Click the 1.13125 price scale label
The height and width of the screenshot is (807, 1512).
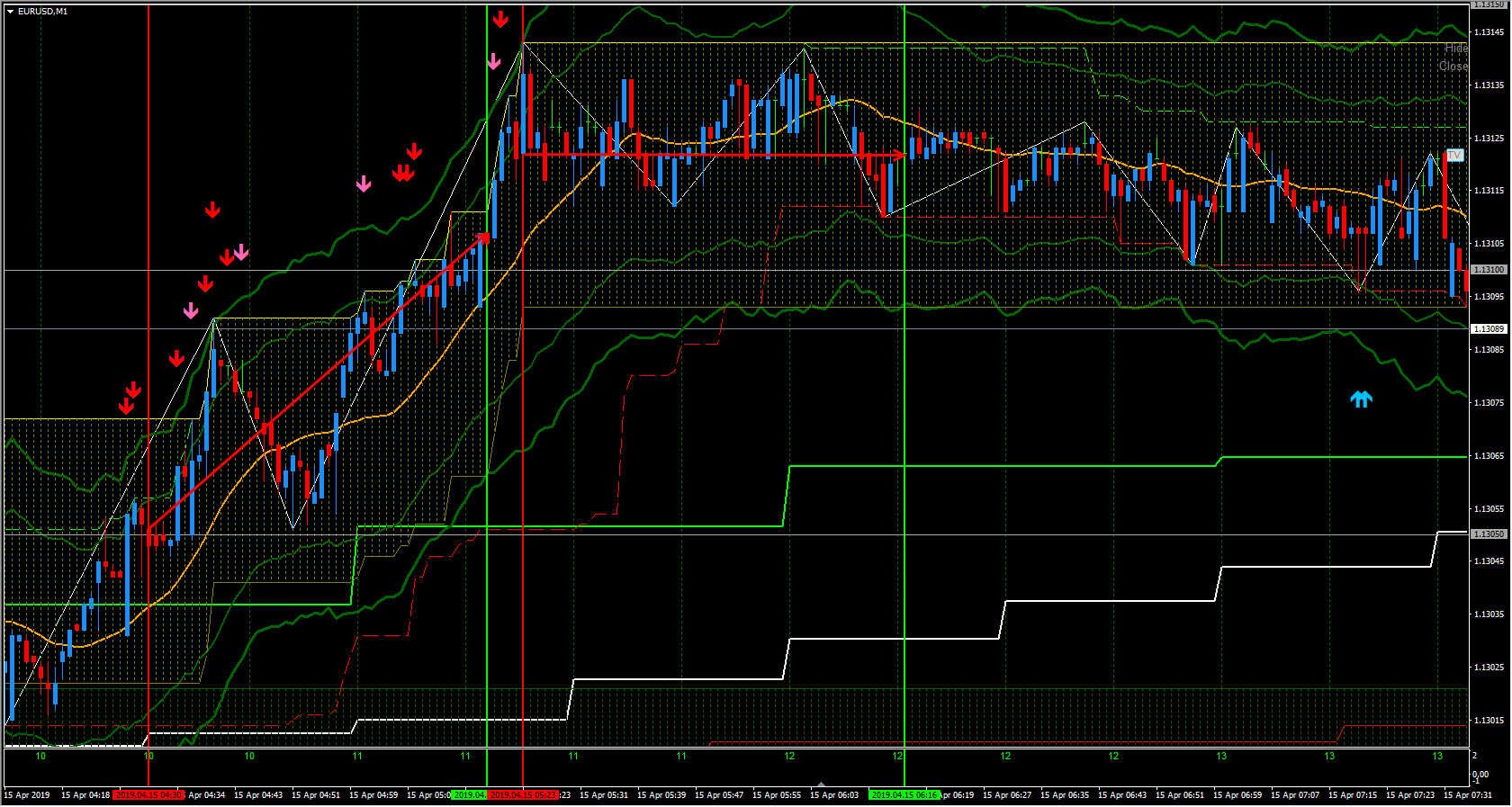(1489, 139)
